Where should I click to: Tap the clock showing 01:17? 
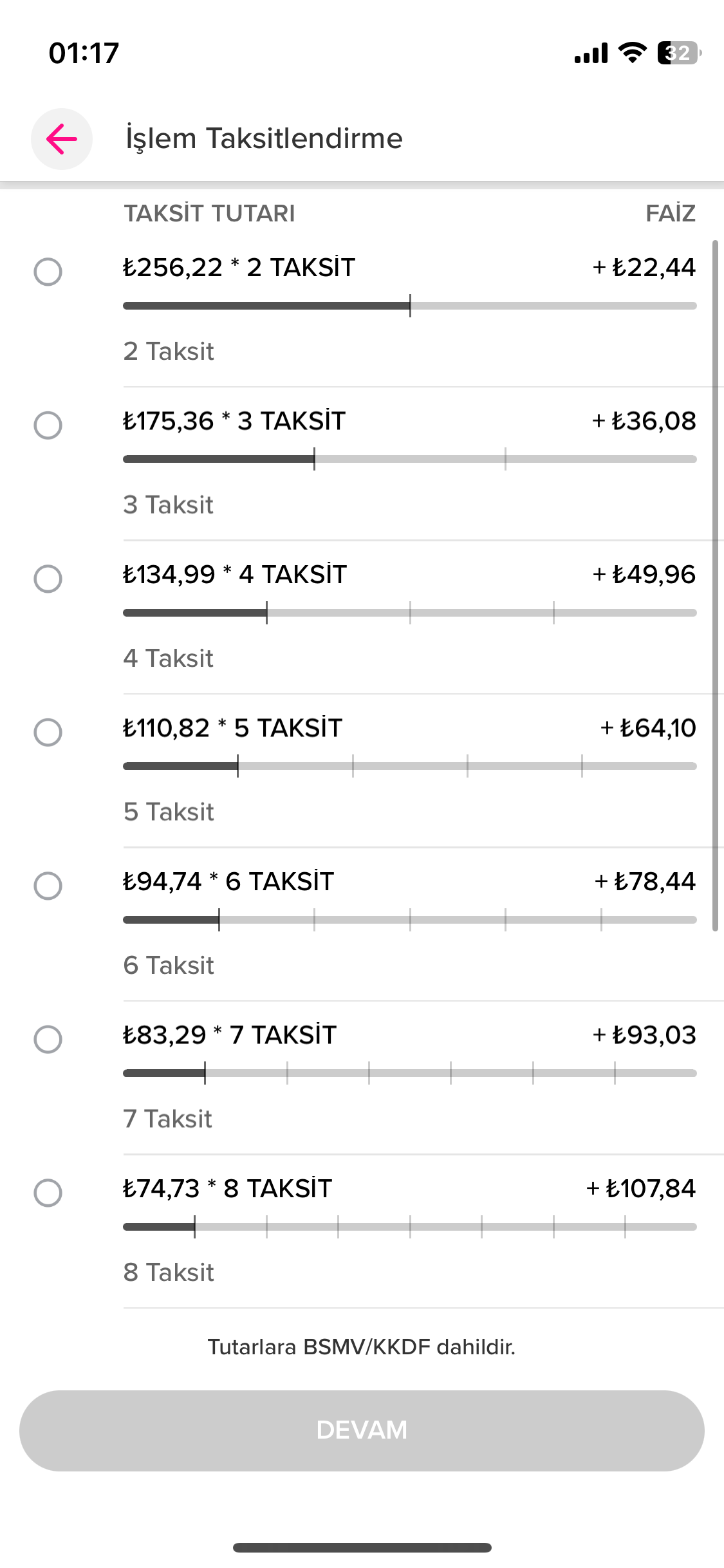84,53
